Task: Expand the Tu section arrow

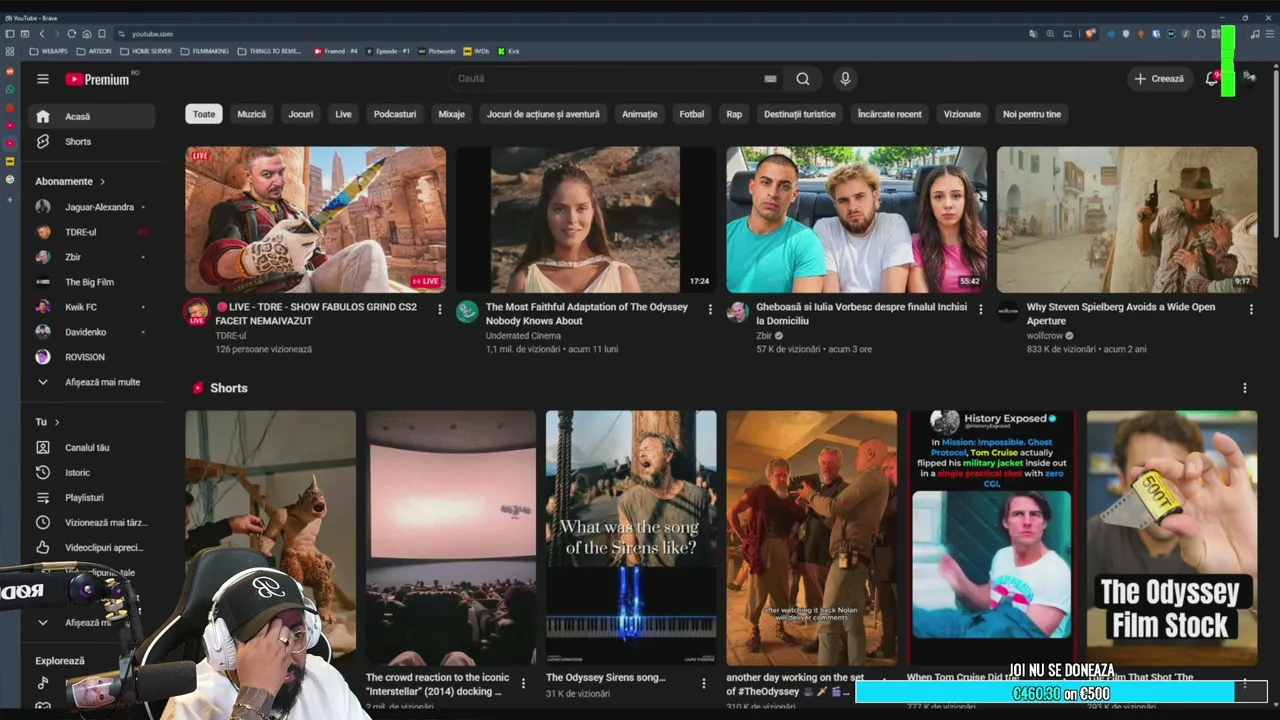Action: (57, 422)
